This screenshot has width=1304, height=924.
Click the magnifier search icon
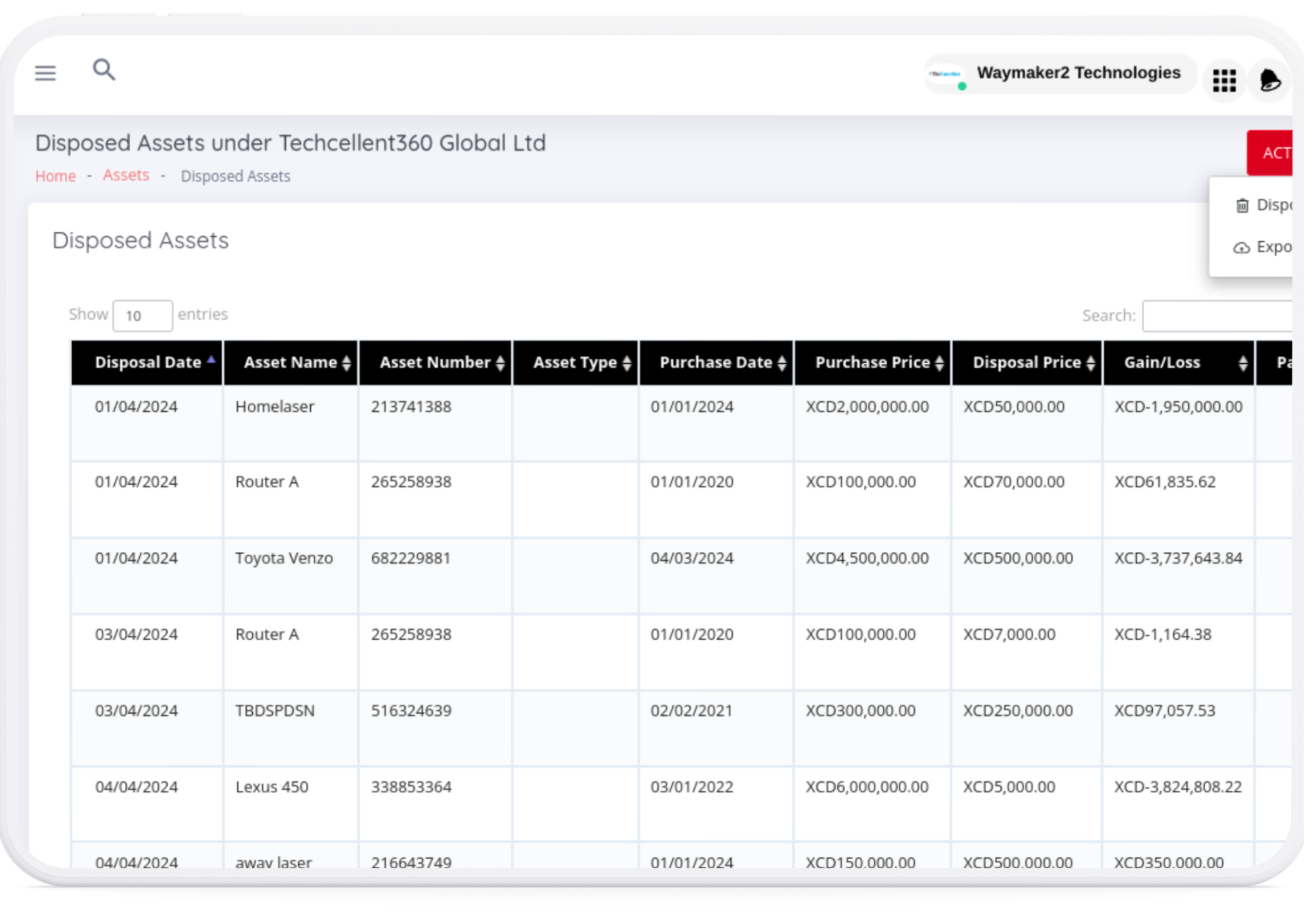[104, 70]
